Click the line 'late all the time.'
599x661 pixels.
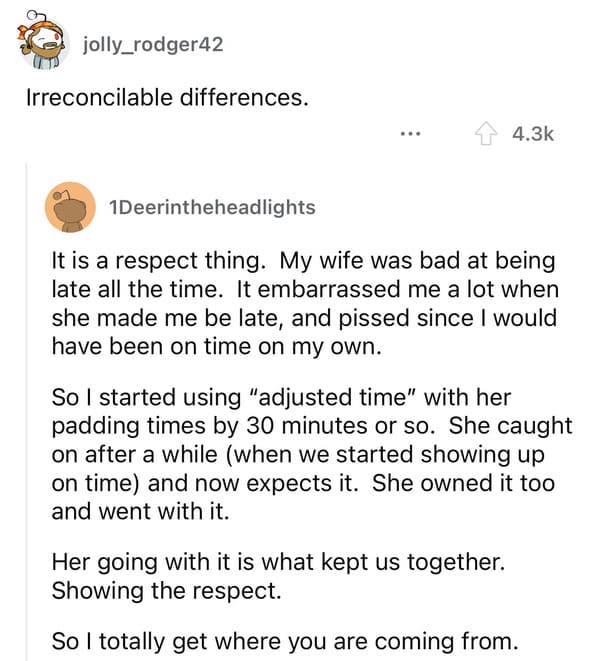point(137,290)
